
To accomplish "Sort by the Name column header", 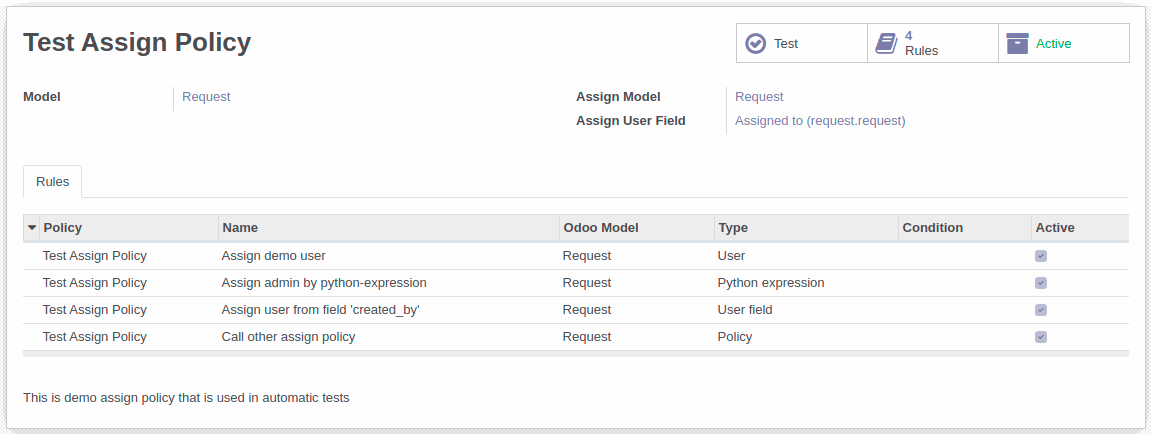I will pos(389,228).
